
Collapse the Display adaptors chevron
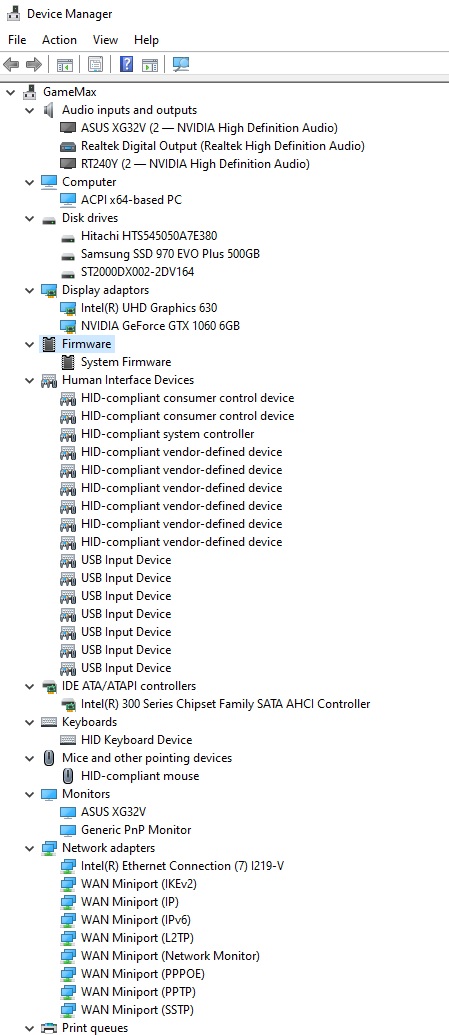(30, 290)
